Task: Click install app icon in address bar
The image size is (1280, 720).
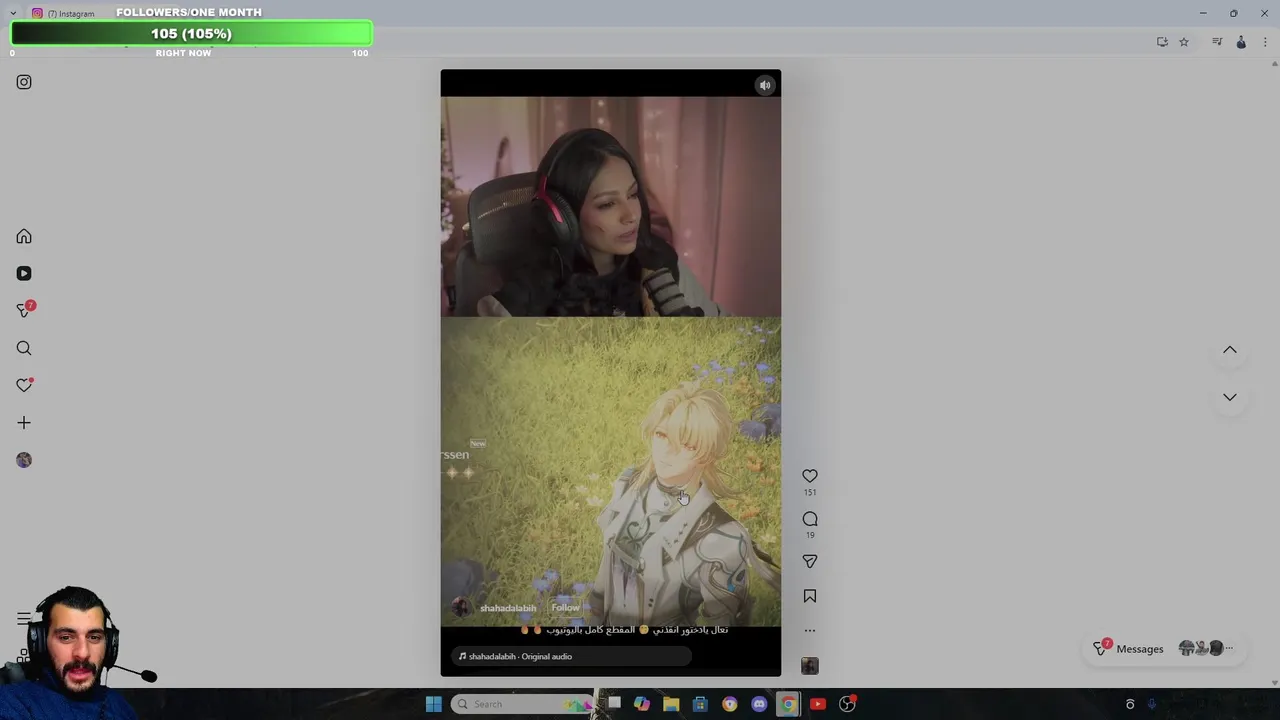Action: click(x=1162, y=42)
